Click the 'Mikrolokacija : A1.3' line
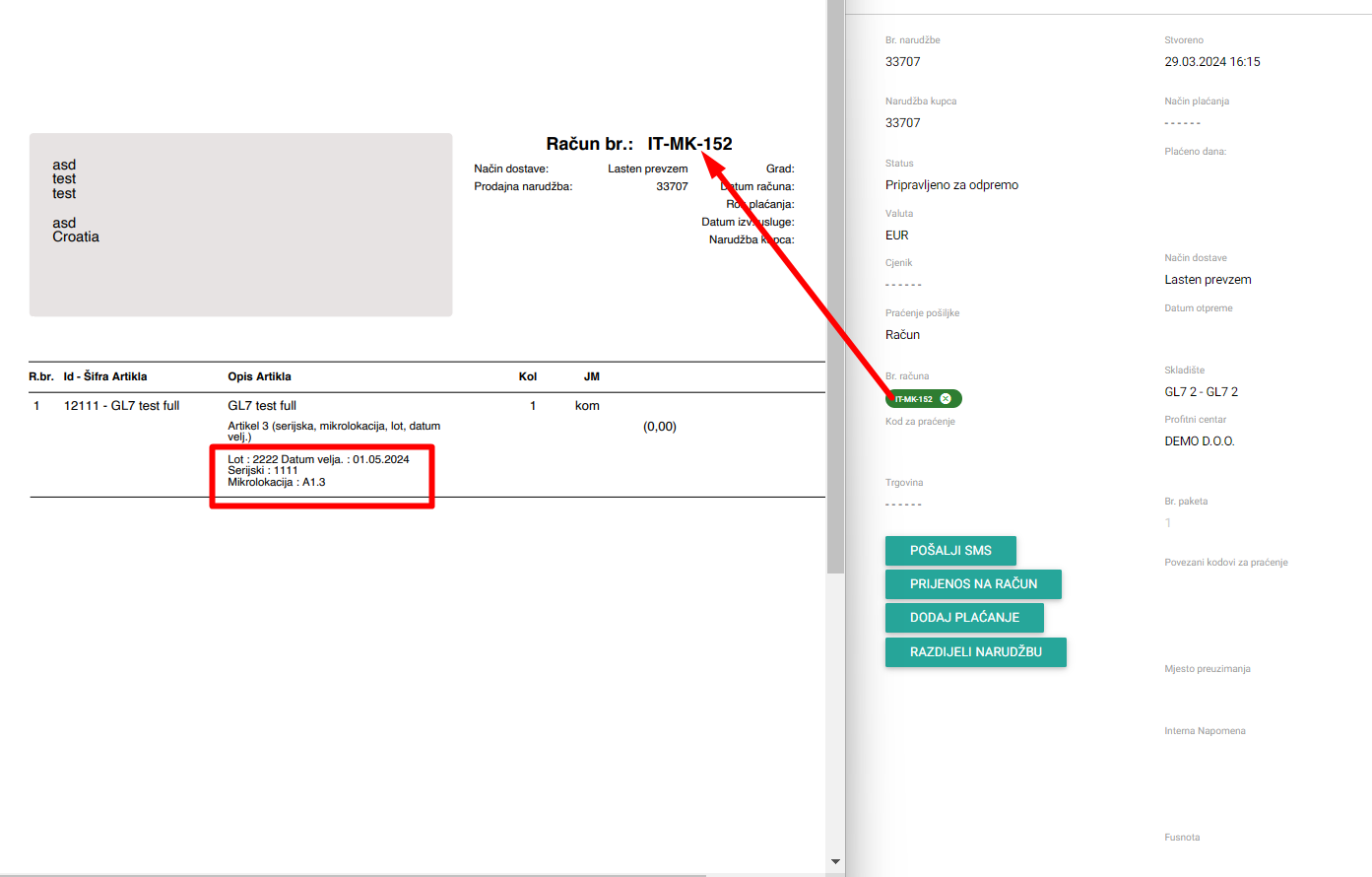This screenshot has width=1372, height=877. click(276, 483)
